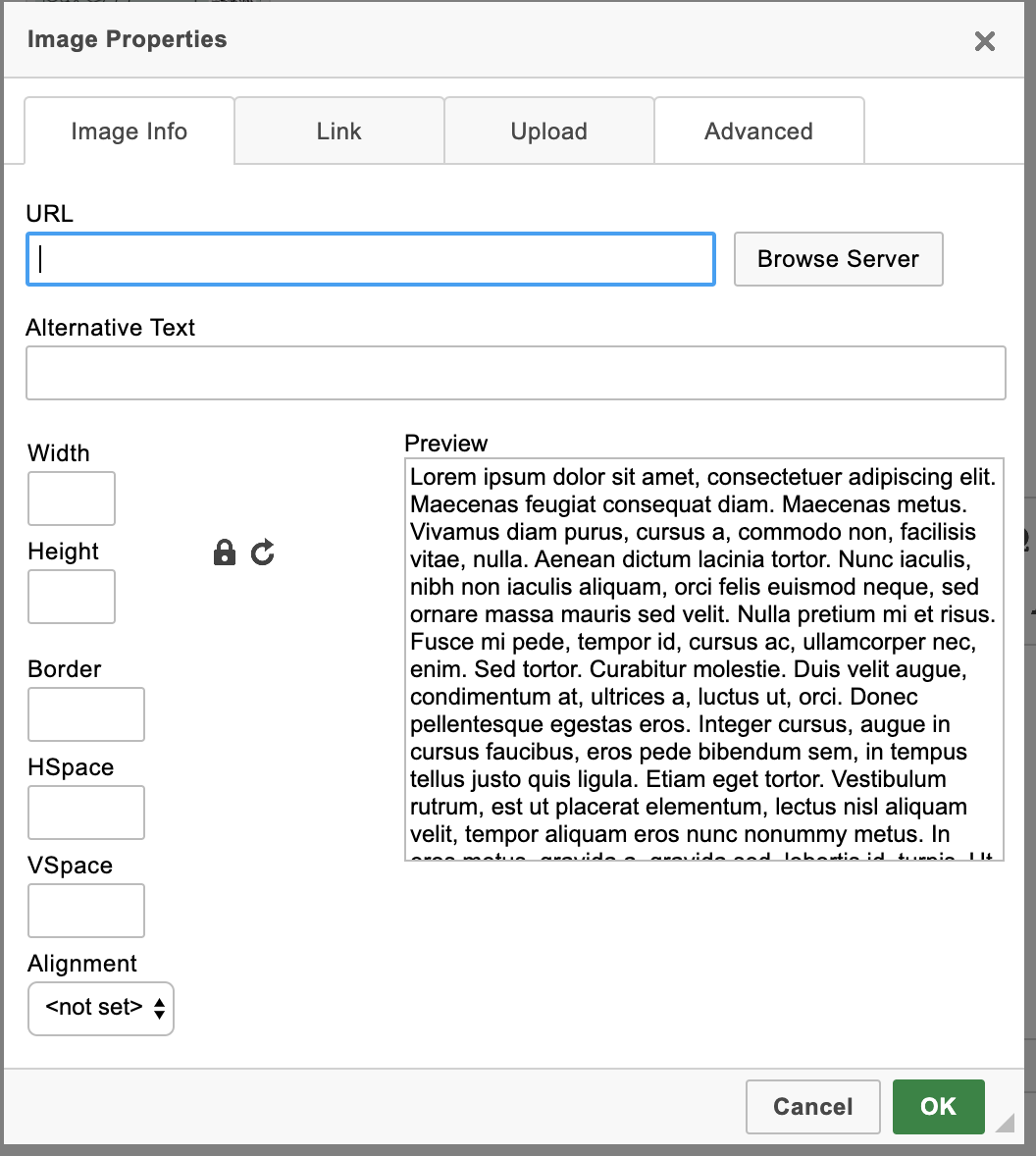The height and width of the screenshot is (1156, 1036).
Task: Click the Cancel button
Action: pos(812,1106)
